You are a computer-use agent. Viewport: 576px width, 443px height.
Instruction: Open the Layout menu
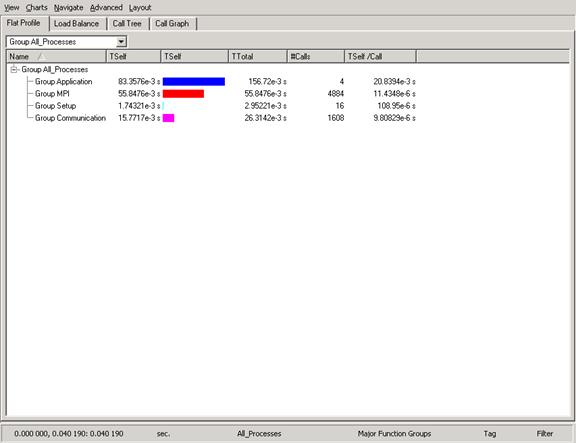(140, 7)
